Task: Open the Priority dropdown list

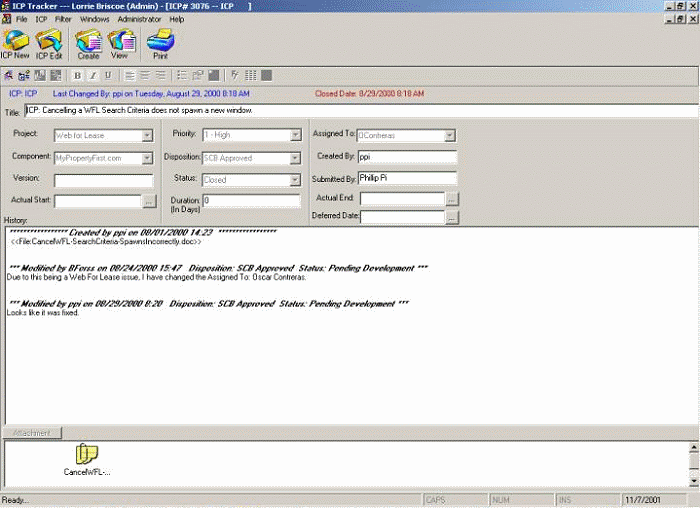Action: (x=295, y=136)
